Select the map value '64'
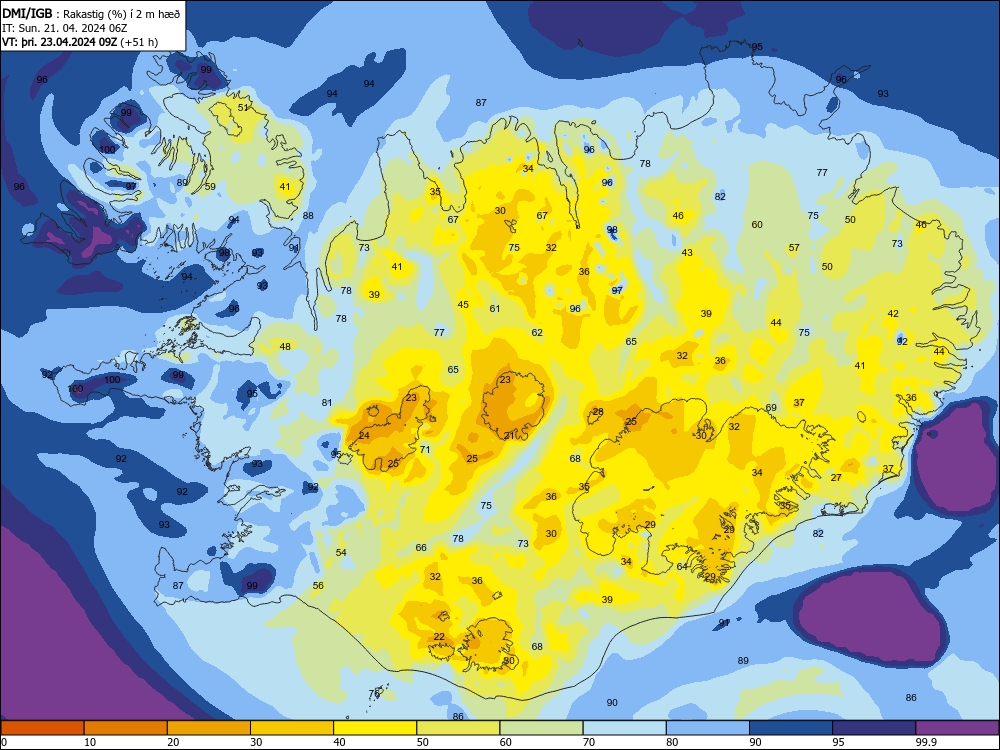This screenshot has width=1000, height=750. pos(682,566)
